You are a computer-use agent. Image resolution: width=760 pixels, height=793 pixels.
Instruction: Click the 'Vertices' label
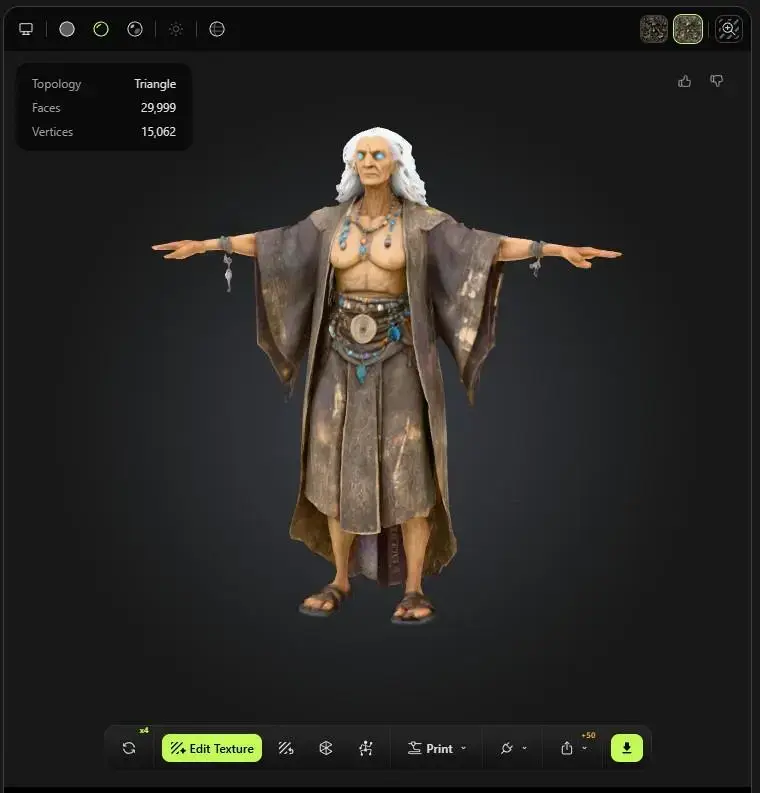(x=52, y=131)
